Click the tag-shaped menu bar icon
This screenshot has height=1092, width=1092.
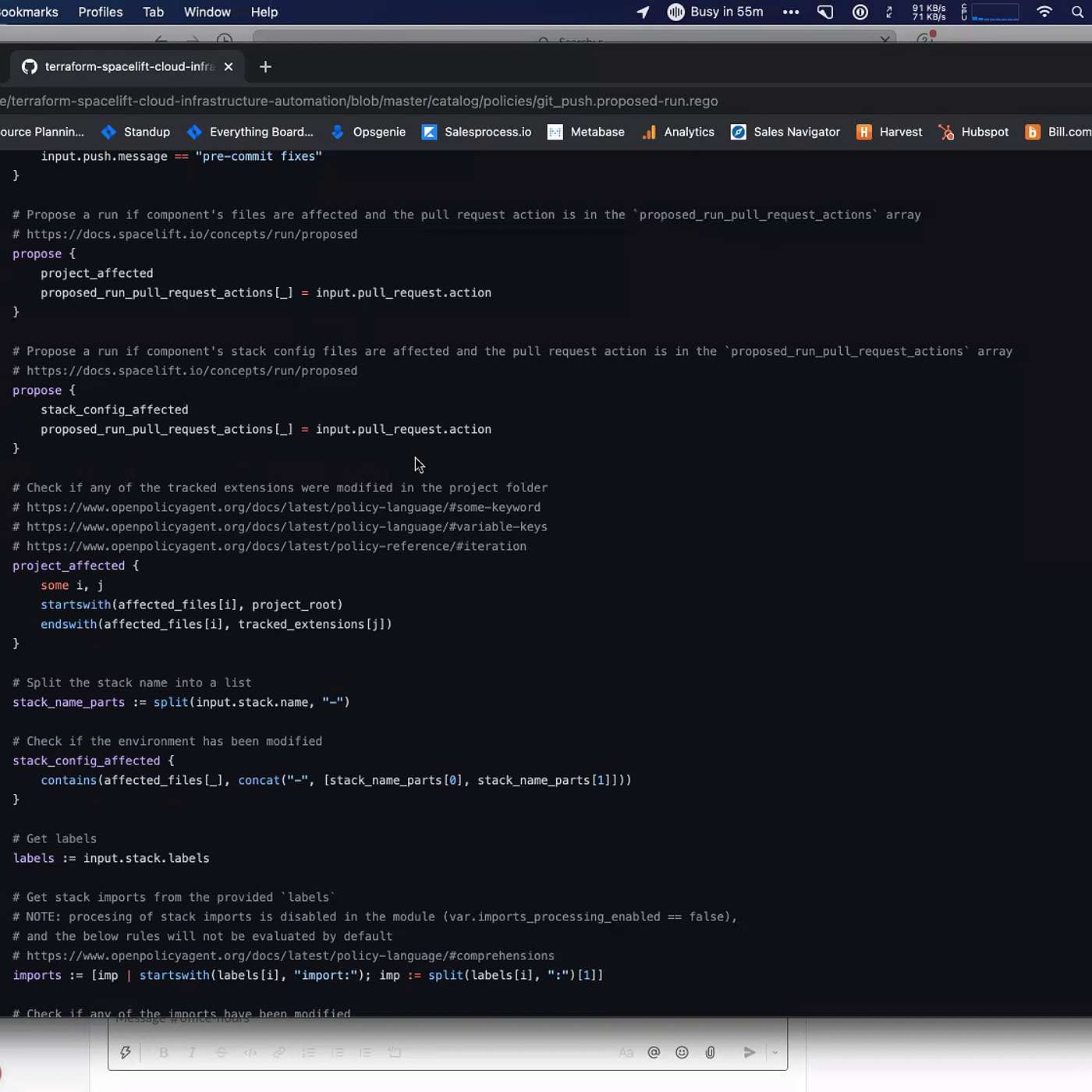coord(825,12)
